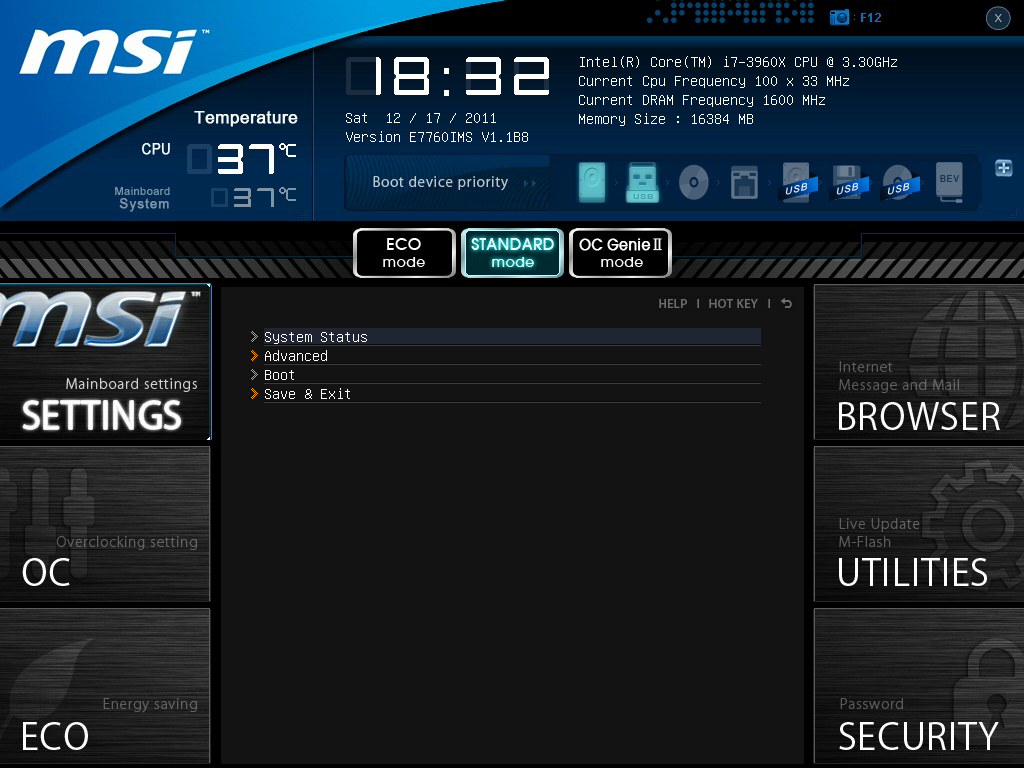The image size is (1024, 768).
Task: Close the BIOS with the X button
Action: (998, 18)
